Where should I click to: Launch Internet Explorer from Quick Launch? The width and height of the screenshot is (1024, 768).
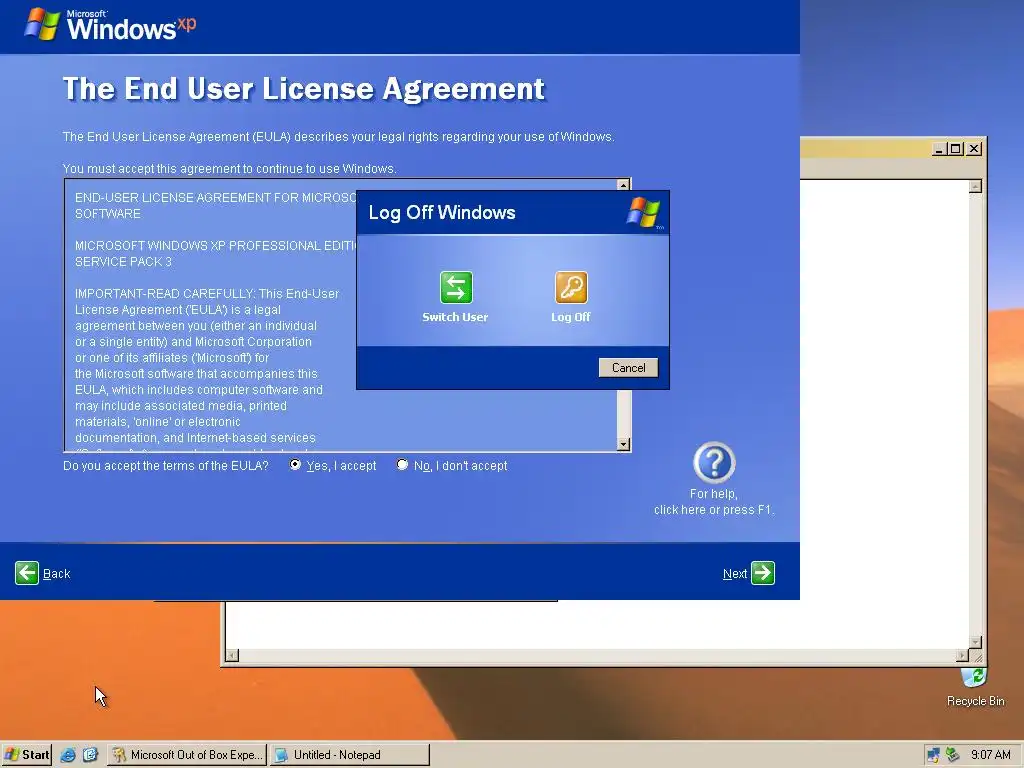tap(67, 755)
